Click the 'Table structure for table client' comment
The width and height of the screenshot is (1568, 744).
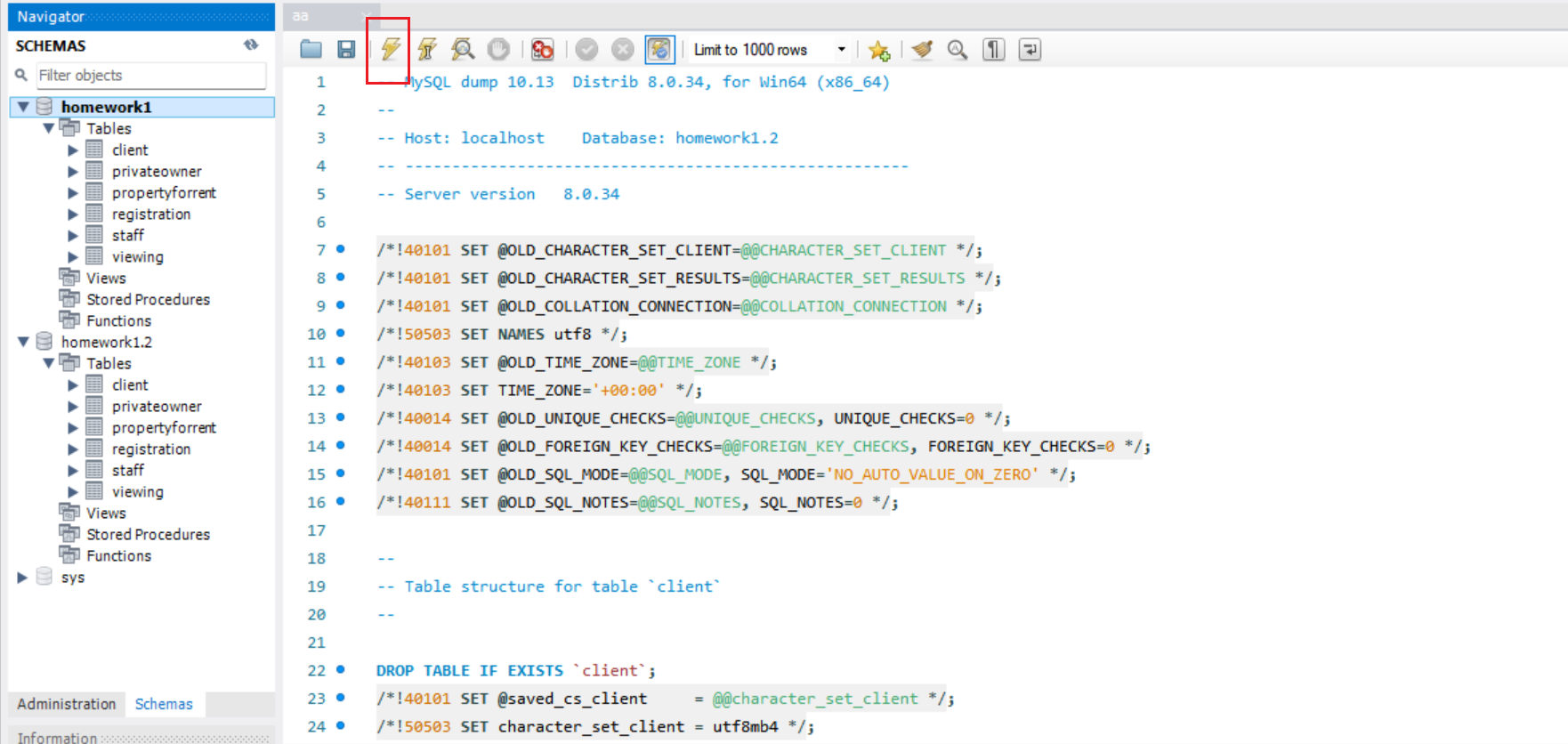click(x=549, y=586)
